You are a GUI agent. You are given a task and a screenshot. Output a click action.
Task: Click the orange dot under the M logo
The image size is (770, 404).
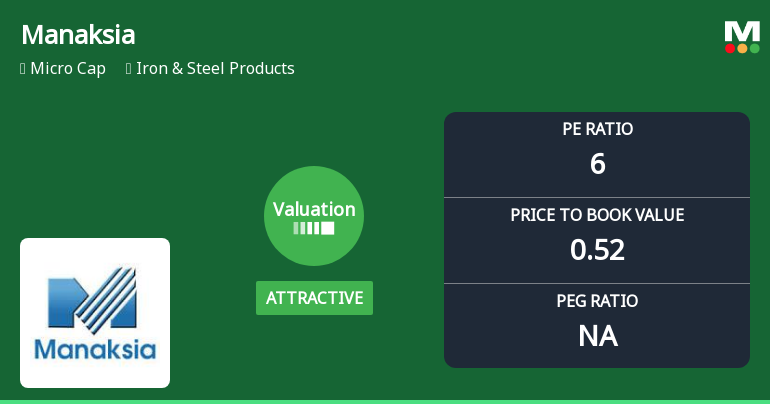coord(742,48)
